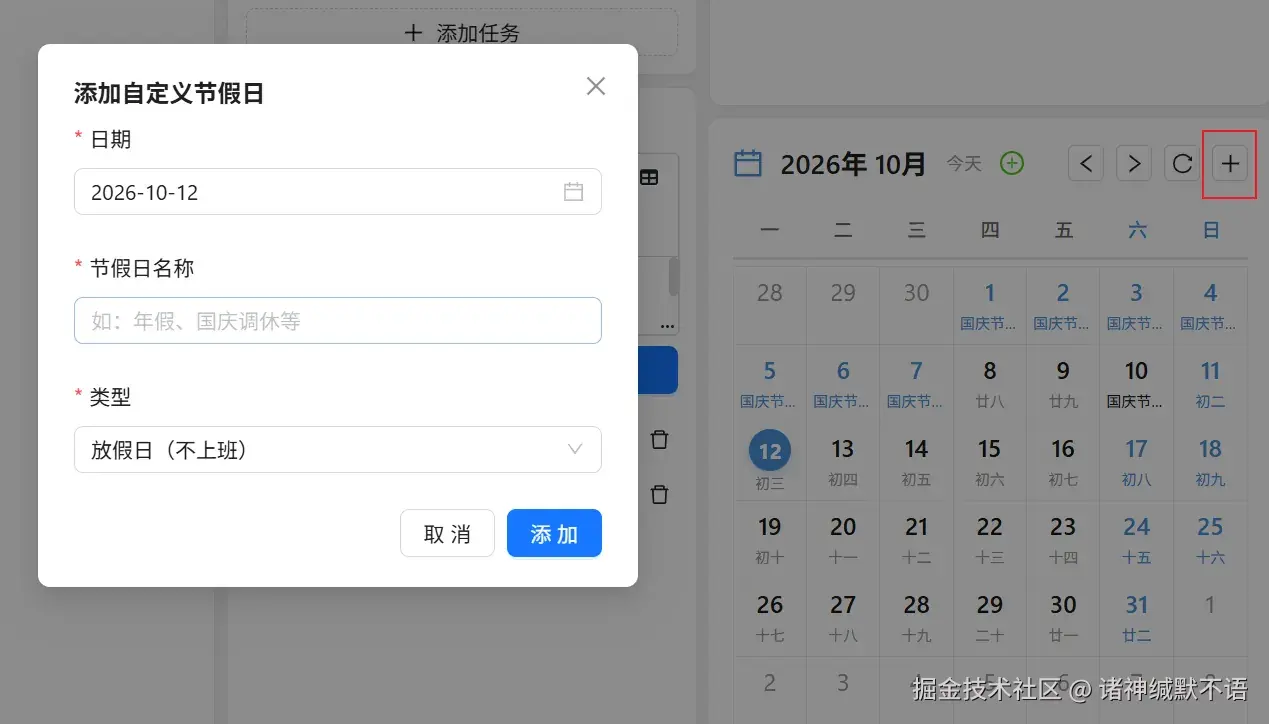
Task: Click the 今天 link in calendar header
Action: coord(964,163)
